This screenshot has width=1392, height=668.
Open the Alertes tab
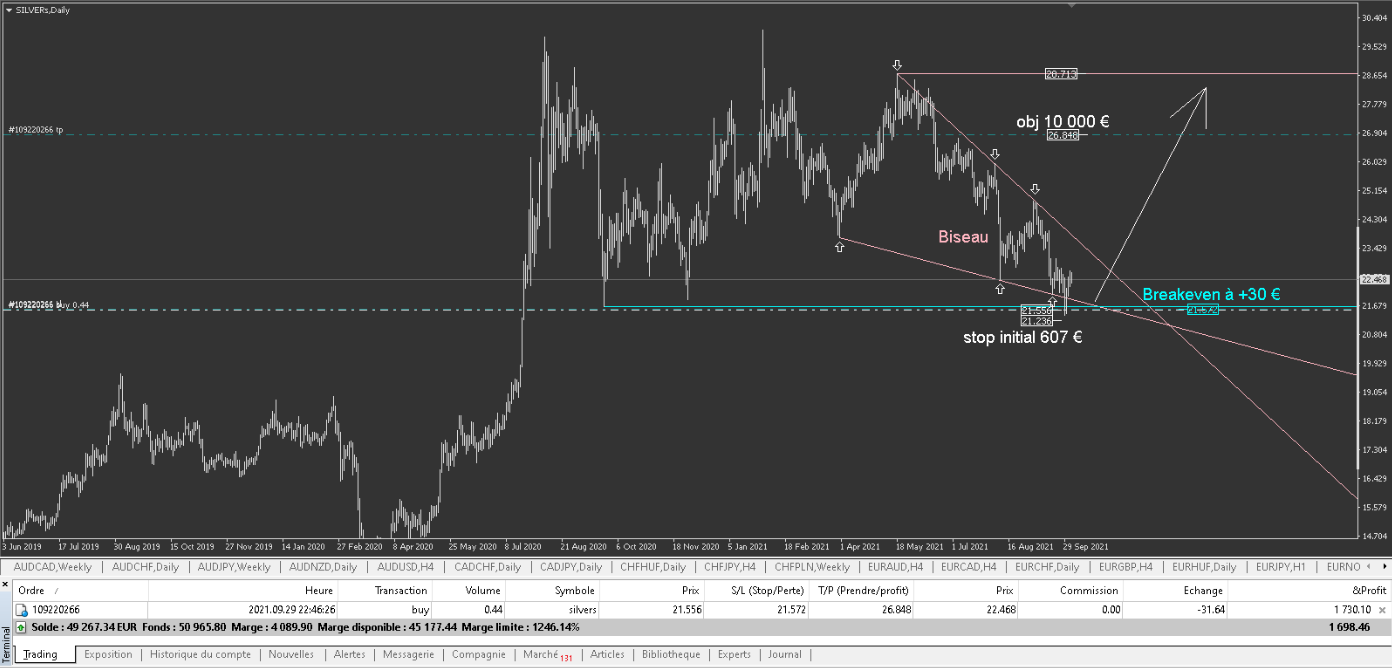point(349,654)
